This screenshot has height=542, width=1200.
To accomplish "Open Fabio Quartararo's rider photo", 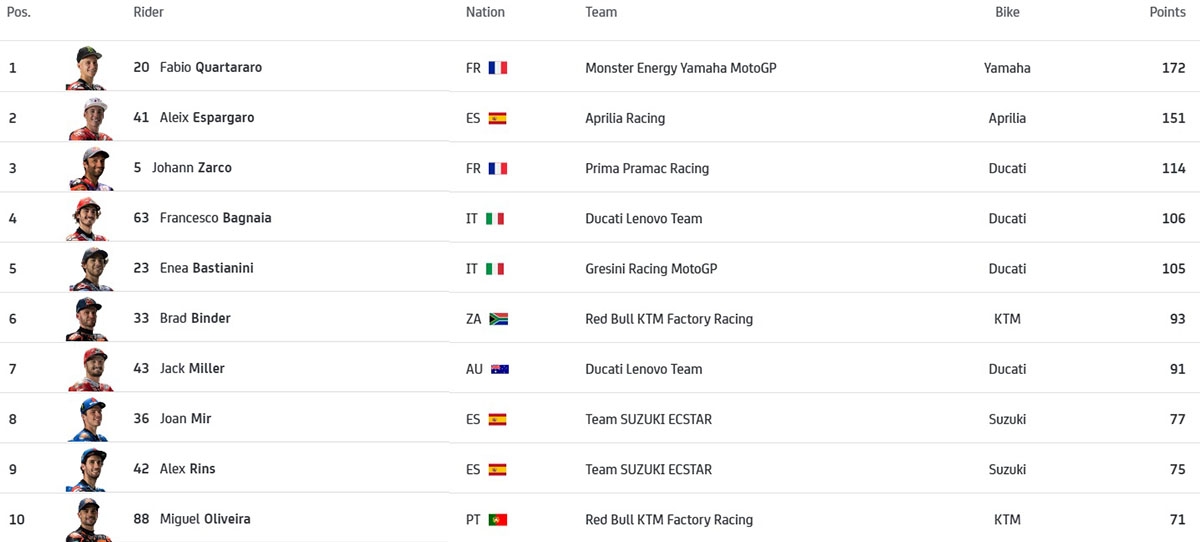I will [87, 68].
